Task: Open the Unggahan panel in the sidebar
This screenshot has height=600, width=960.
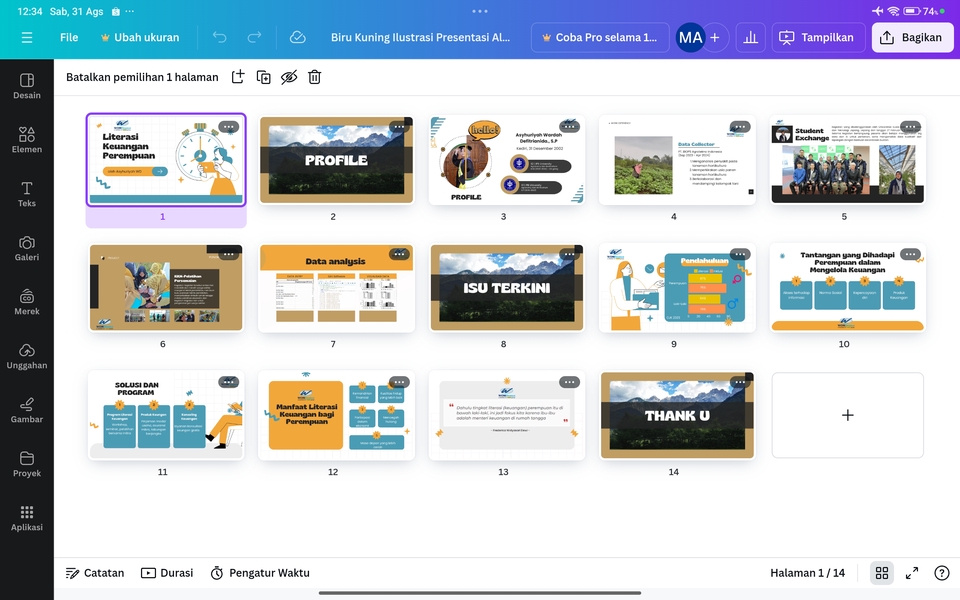Action: 27,356
